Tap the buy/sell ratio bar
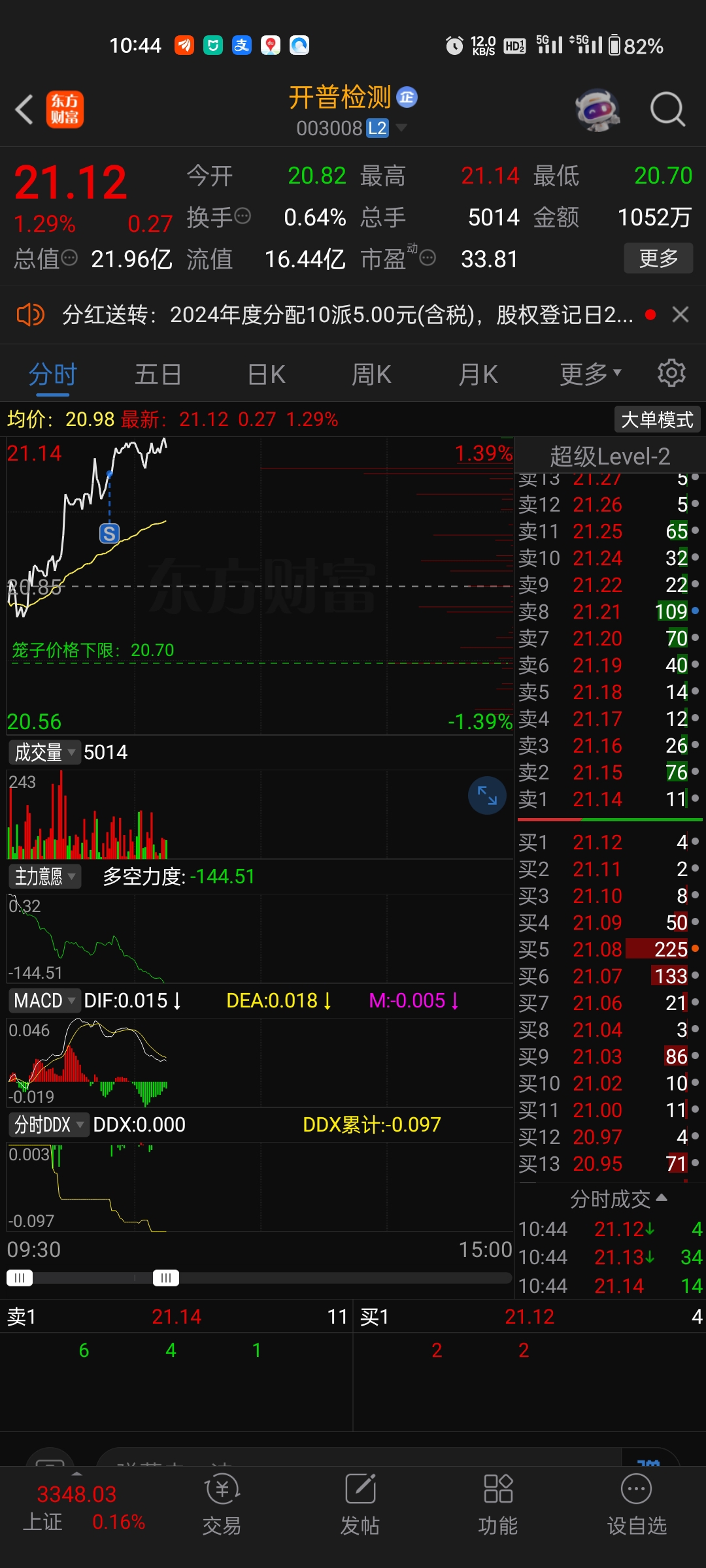The image size is (706, 1568). (610, 819)
